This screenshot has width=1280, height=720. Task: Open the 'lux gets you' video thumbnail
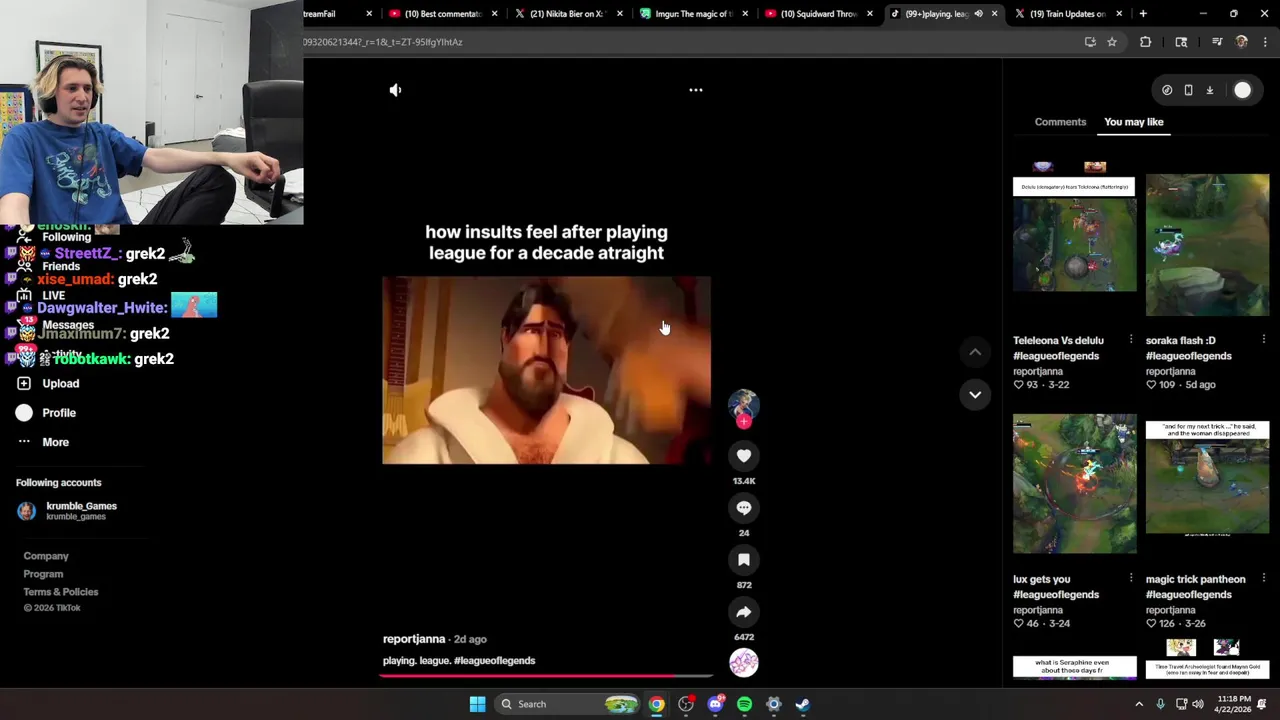click(1075, 484)
